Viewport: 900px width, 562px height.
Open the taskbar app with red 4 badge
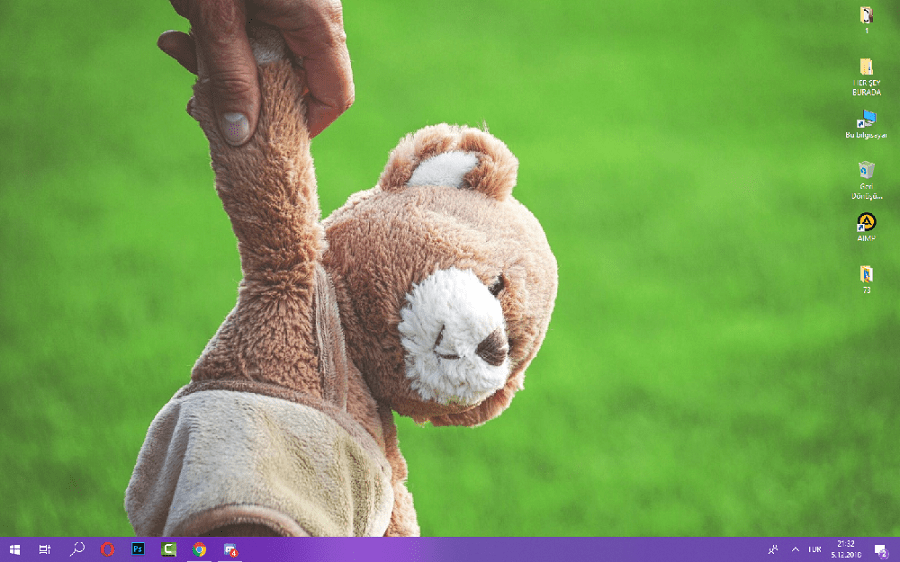coord(230,549)
